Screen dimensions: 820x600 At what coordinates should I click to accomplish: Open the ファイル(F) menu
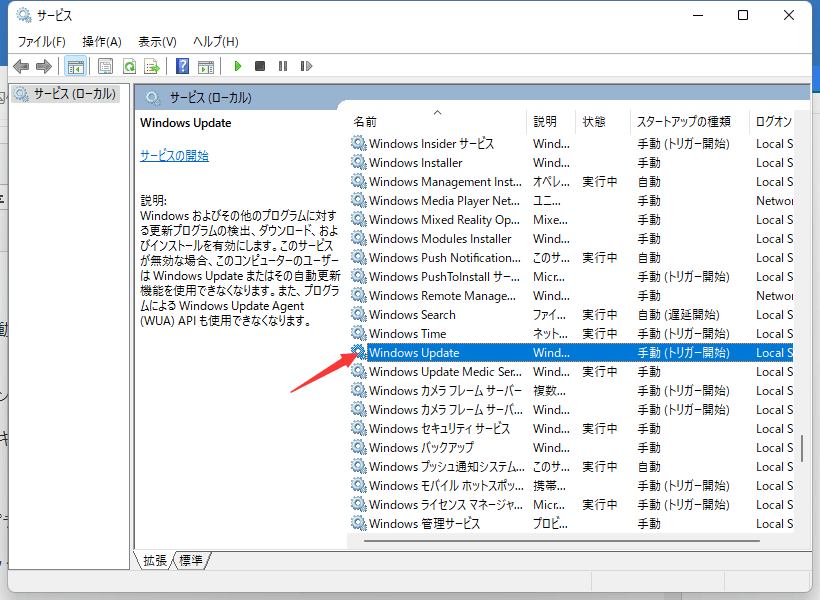[39, 42]
